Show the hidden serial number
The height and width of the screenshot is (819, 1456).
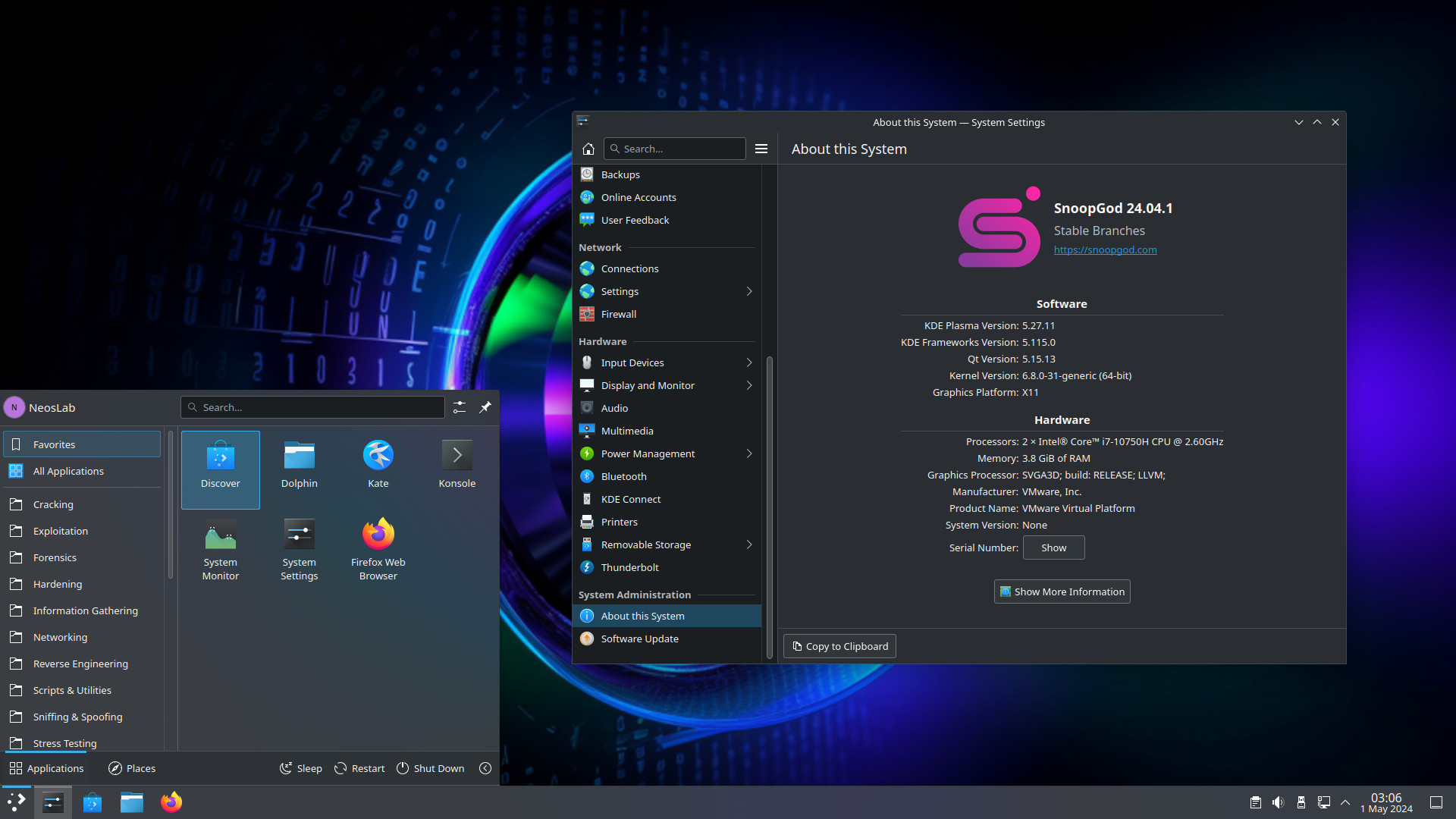tap(1053, 548)
